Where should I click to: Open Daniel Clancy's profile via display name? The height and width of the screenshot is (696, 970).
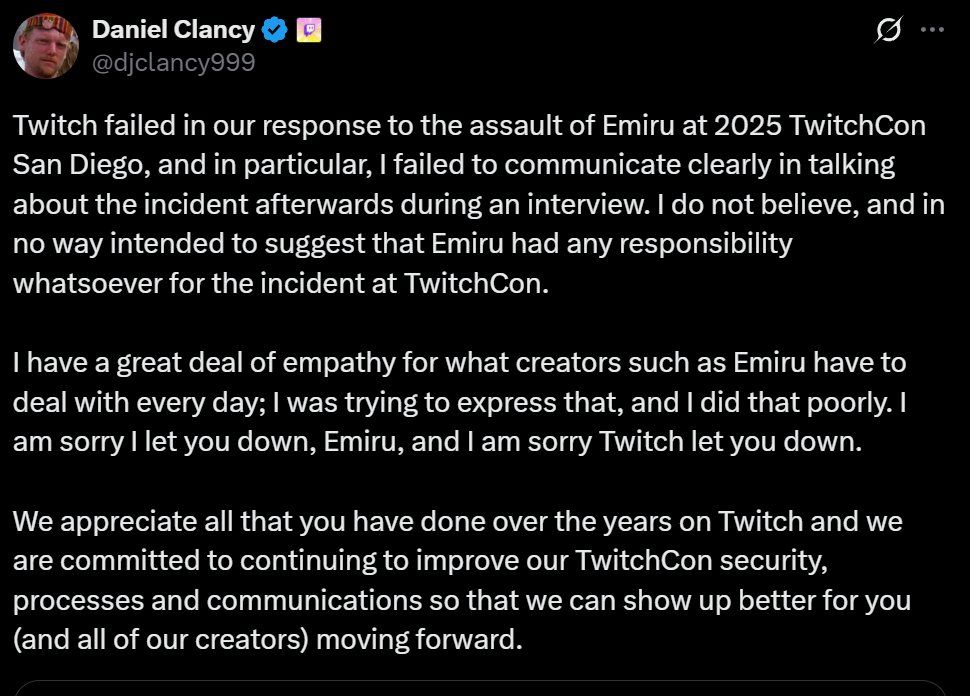[x=174, y=29]
